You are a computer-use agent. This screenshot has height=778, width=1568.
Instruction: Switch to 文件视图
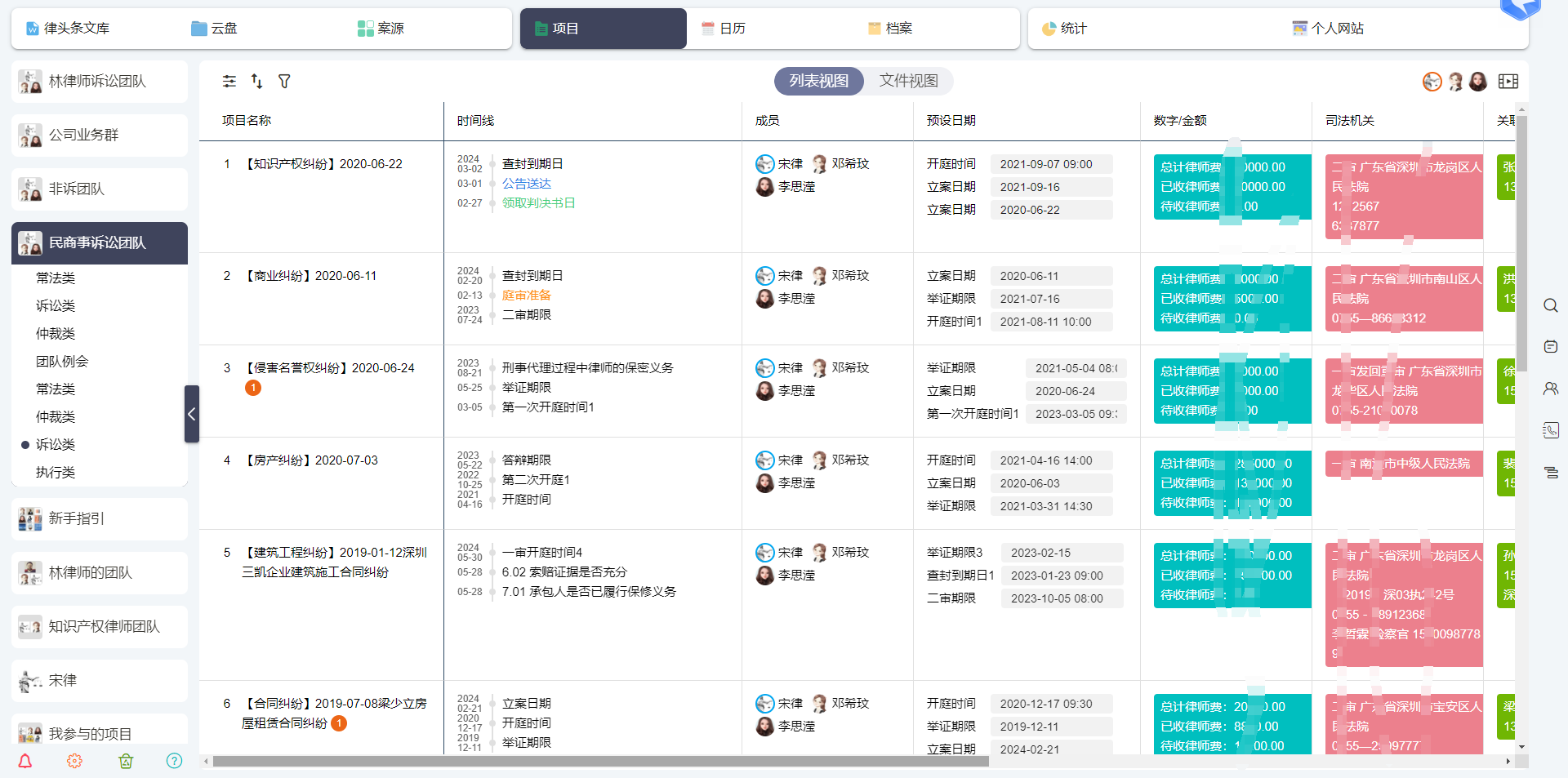pyautogui.click(x=909, y=81)
